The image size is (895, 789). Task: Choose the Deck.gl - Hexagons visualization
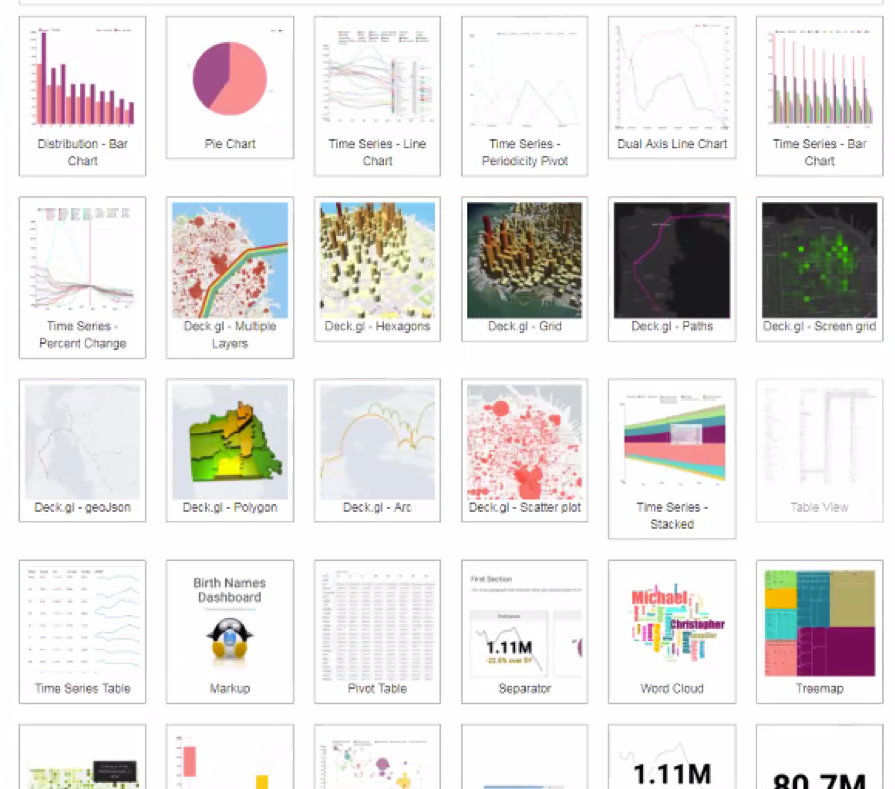pos(377,269)
